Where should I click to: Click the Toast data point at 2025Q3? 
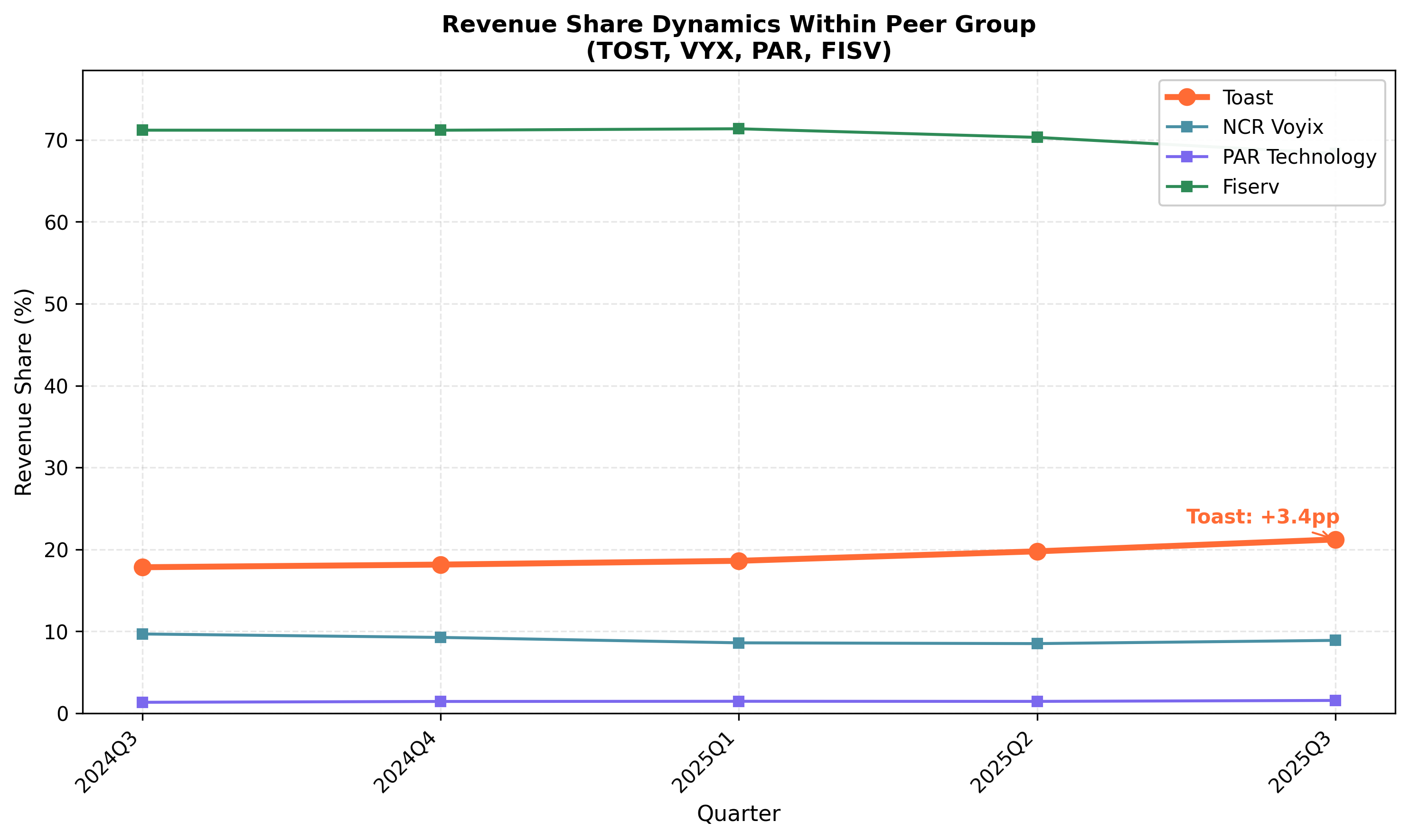click(1335, 540)
